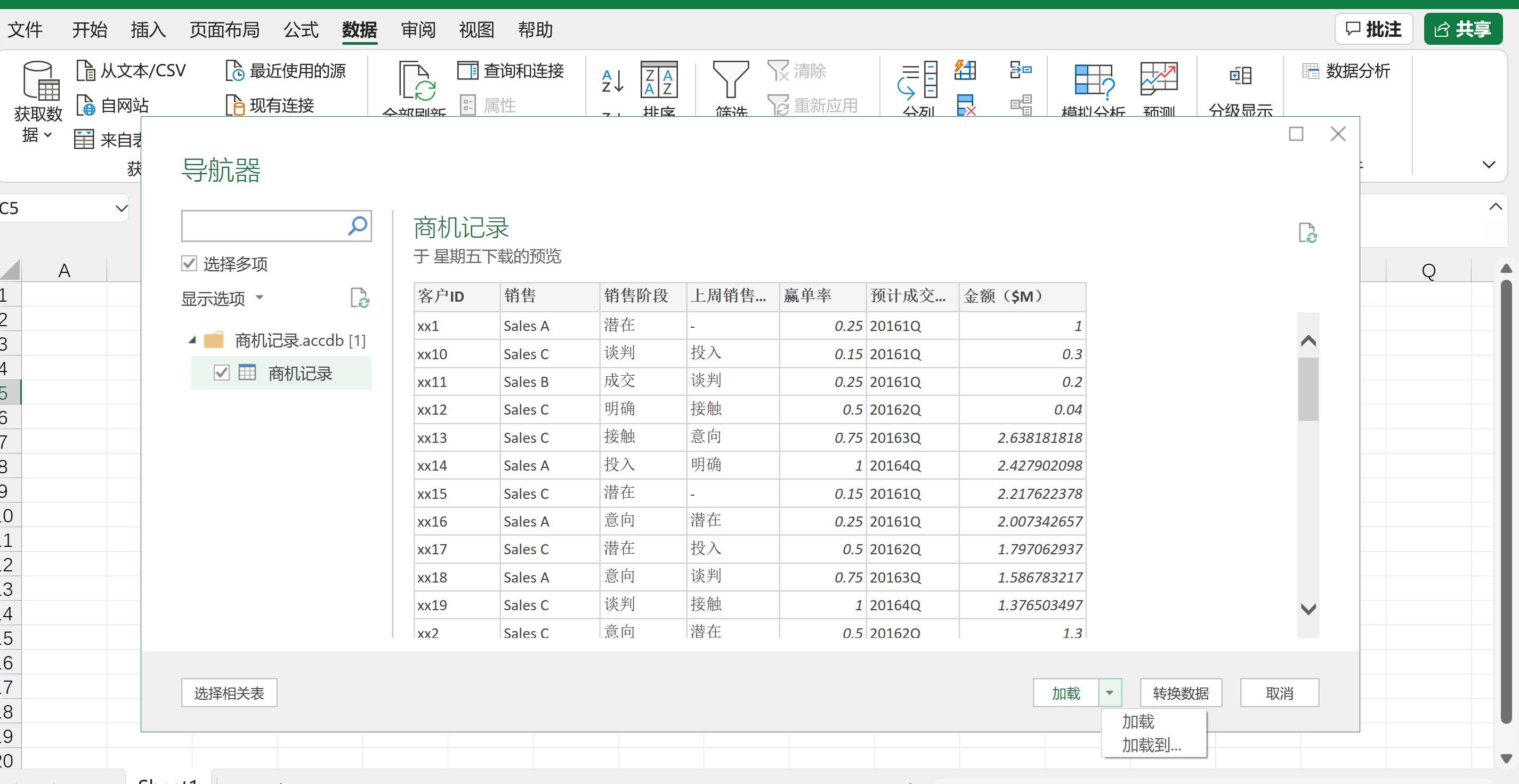Collapse the 商机记录.accdb tree node

point(192,340)
